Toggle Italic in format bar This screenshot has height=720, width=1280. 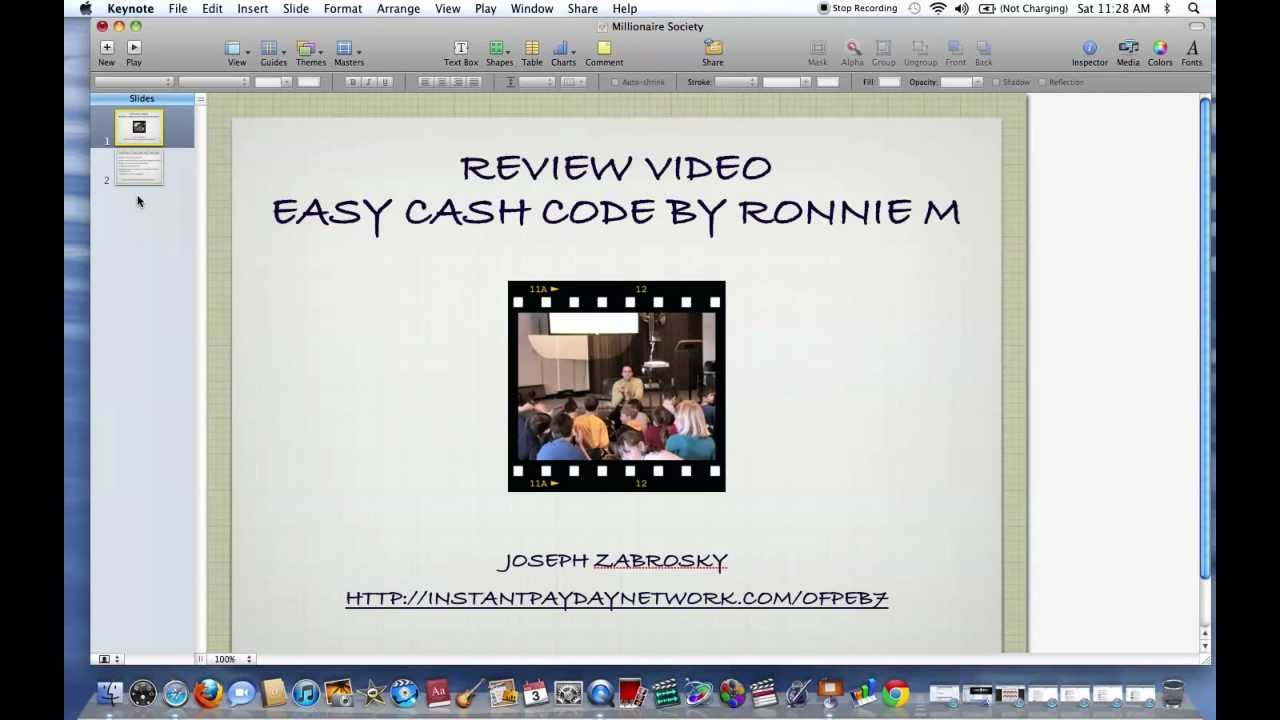368,82
